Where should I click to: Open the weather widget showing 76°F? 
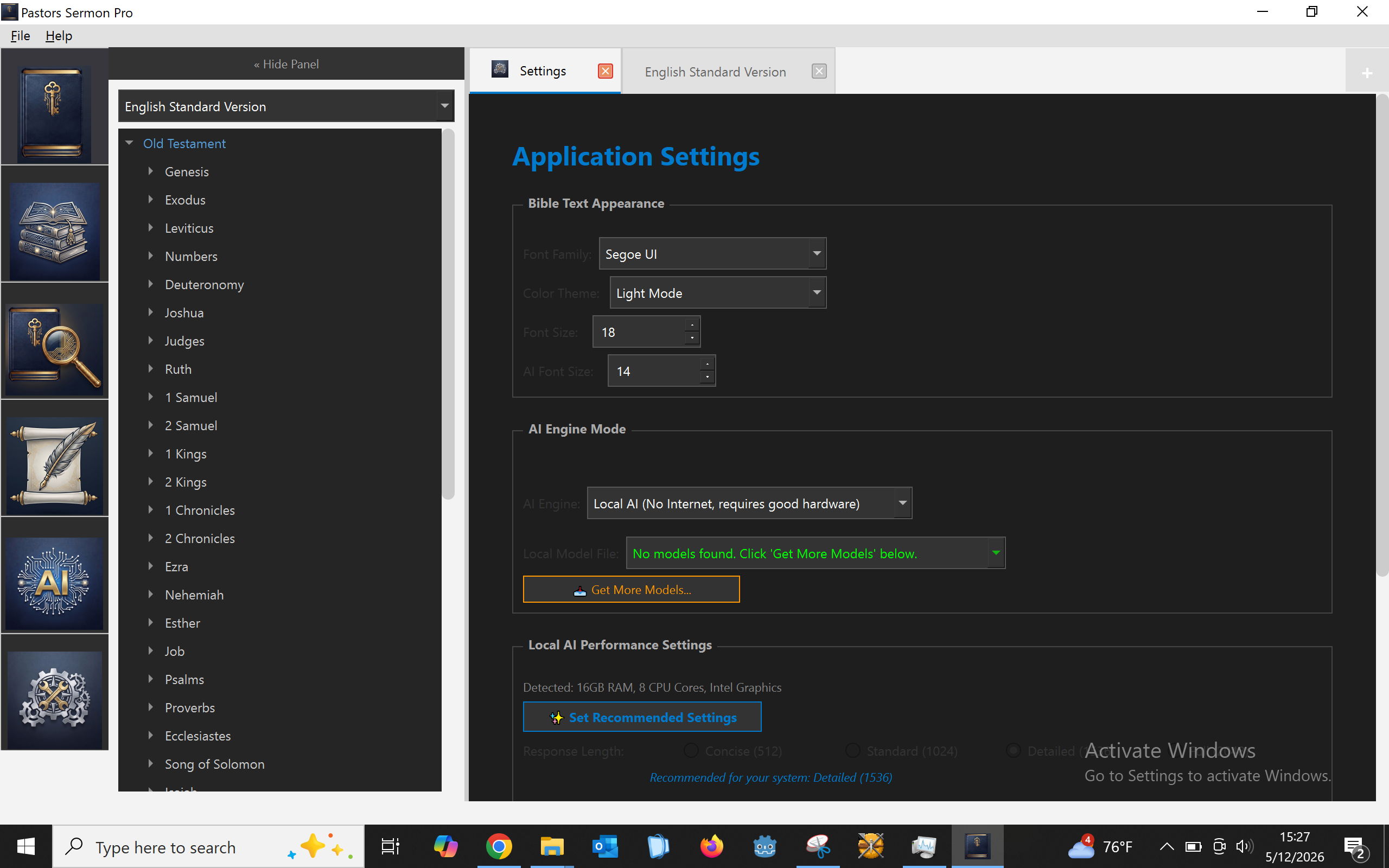(x=1100, y=846)
